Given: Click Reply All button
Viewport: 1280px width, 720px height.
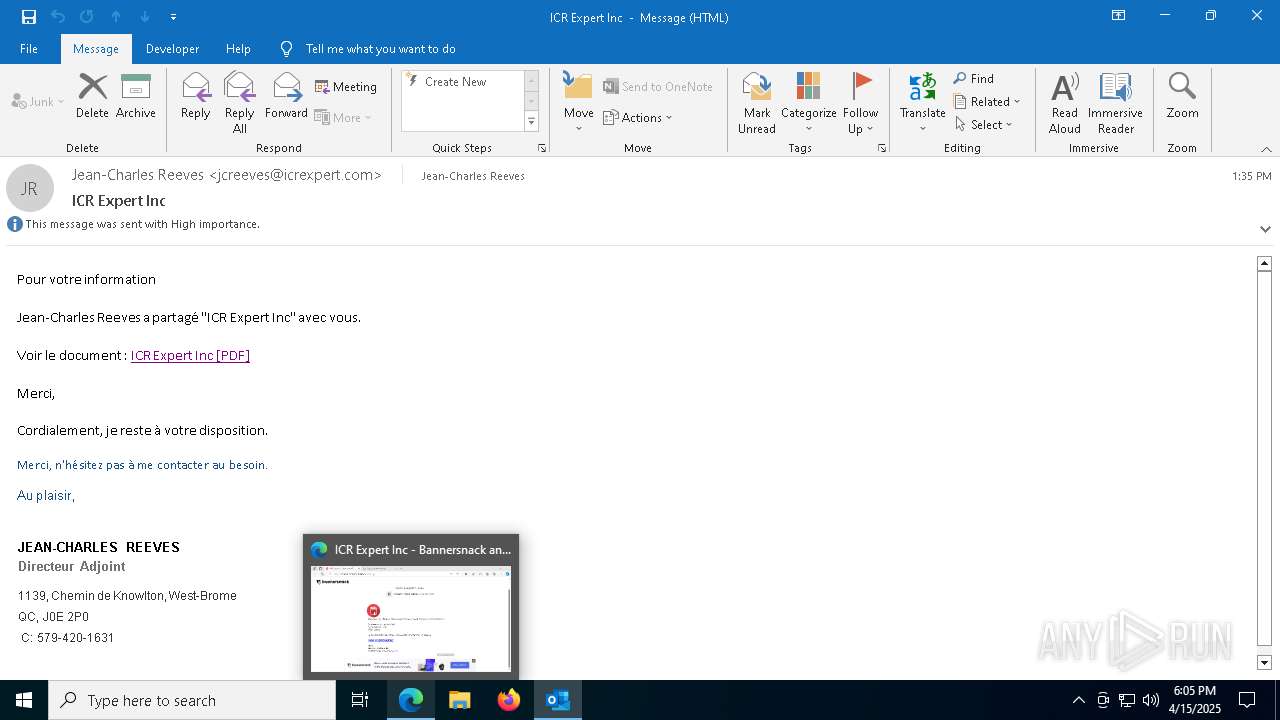Looking at the screenshot, I should click(x=239, y=103).
